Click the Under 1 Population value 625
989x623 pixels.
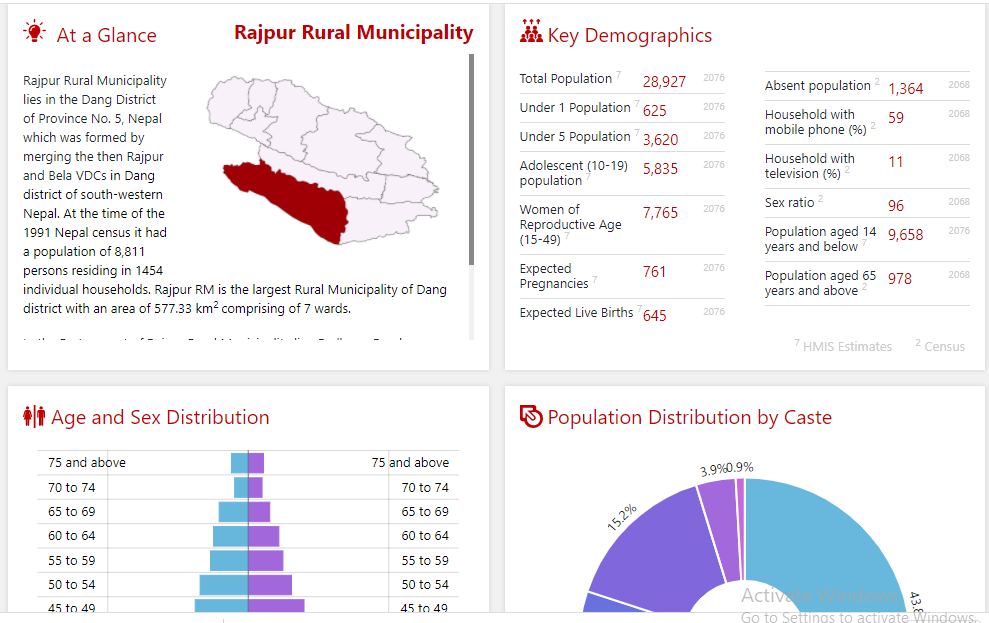coord(655,110)
